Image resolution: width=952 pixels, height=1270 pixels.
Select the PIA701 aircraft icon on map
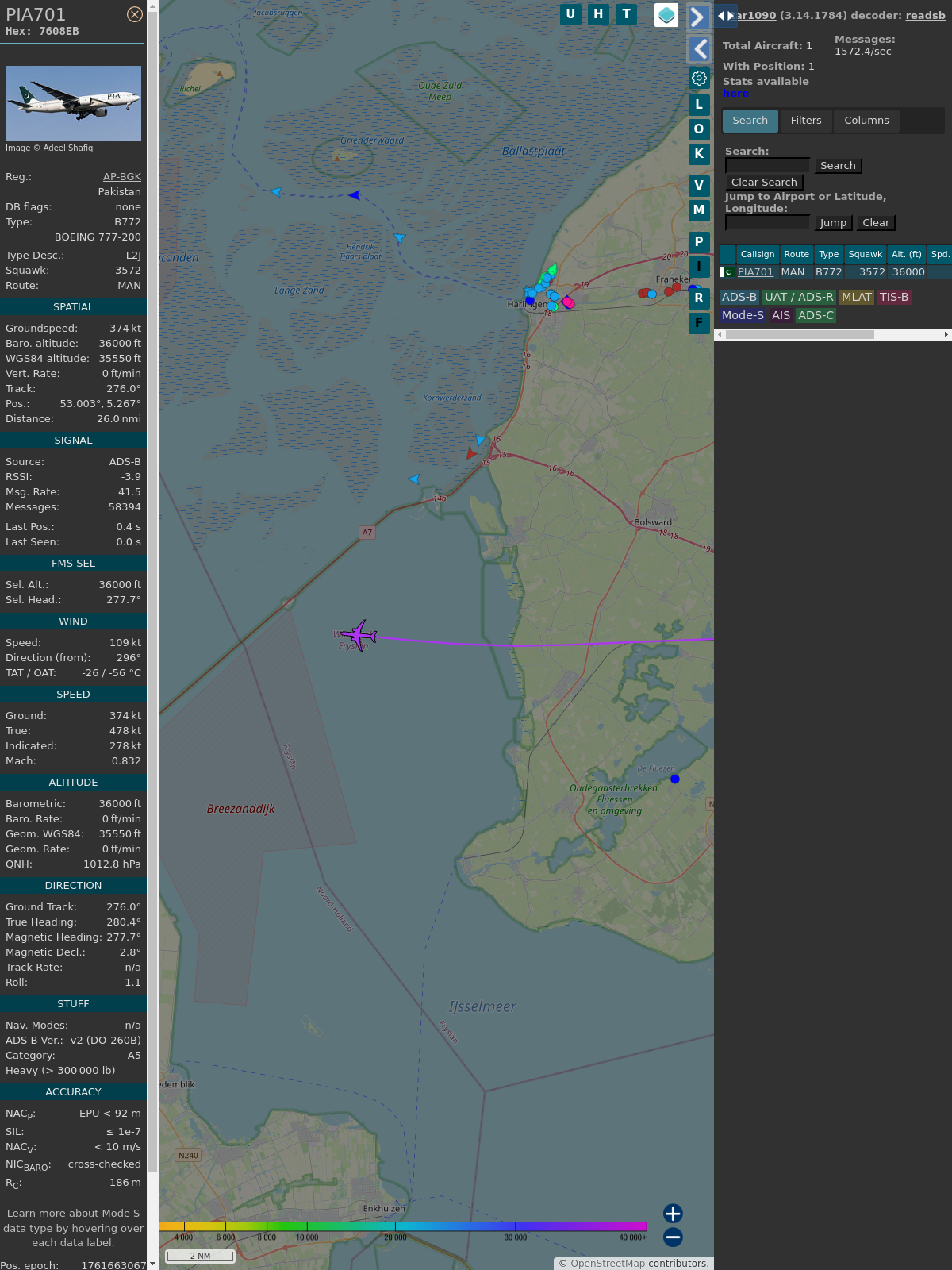[x=360, y=635]
